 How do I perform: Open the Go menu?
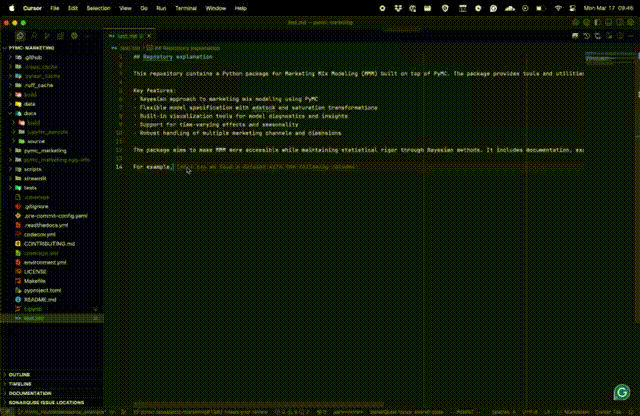[x=144, y=8]
